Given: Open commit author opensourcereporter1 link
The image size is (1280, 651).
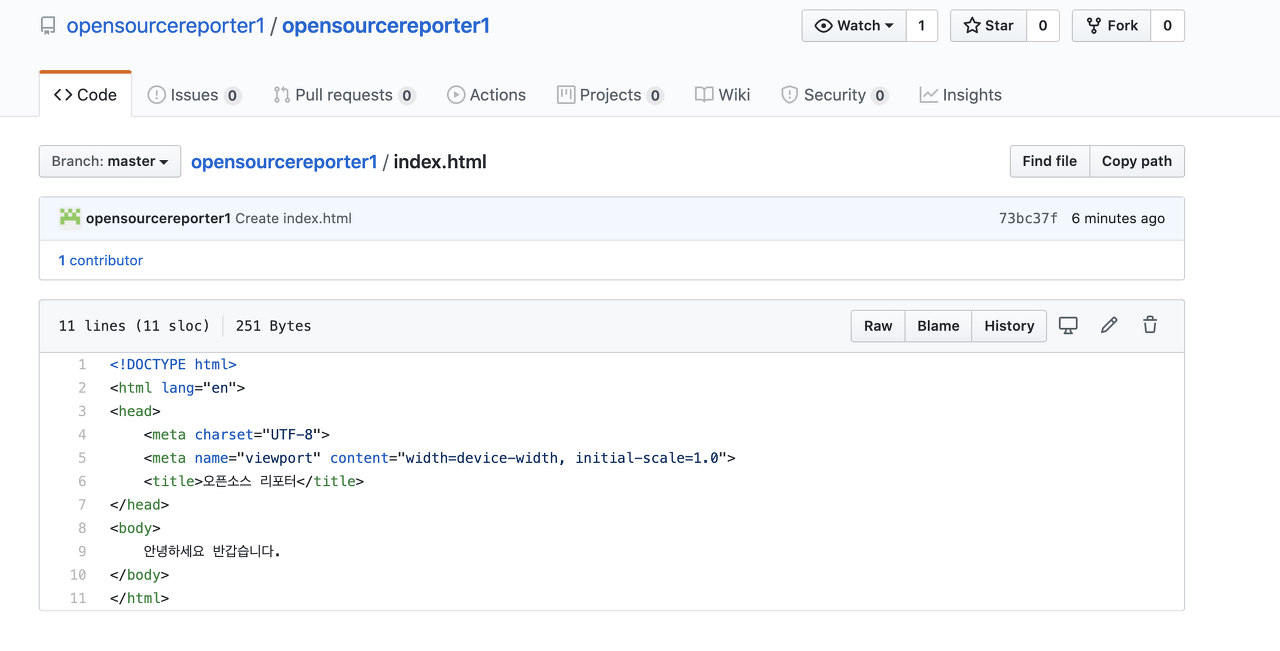Looking at the screenshot, I should (158, 218).
